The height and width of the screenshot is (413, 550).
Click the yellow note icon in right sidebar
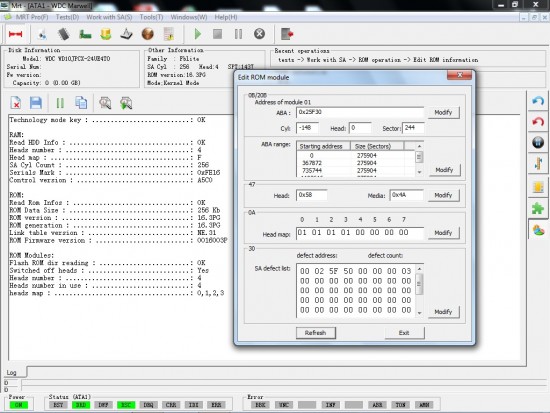click(x=538, y=187)
